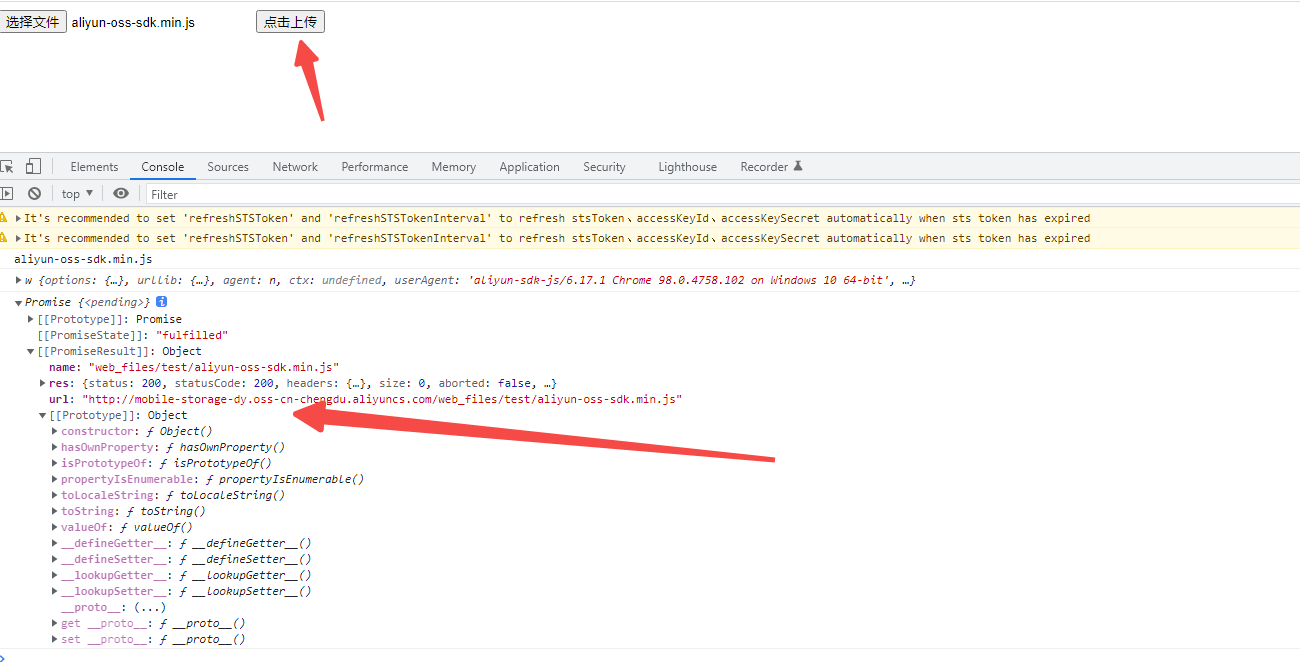Expand the w {options...} logged object
Viewport: 1300px width, 662px height.
(18, 280)
